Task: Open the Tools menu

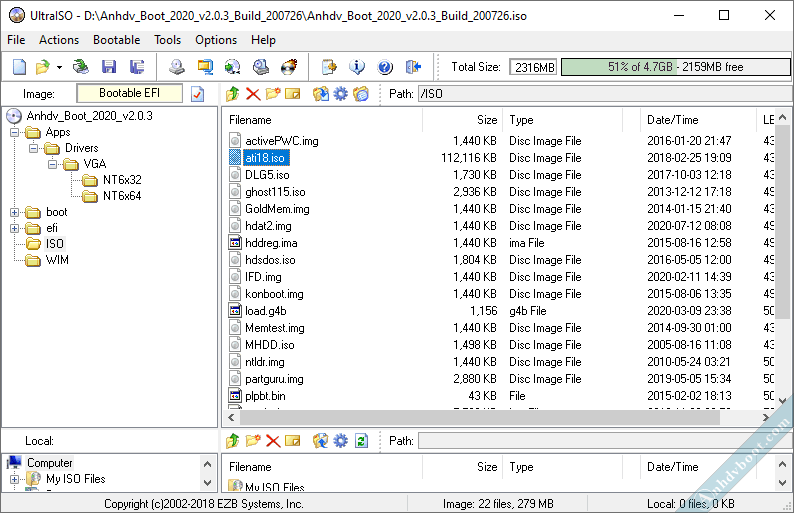Action: (x=168, y=40)
